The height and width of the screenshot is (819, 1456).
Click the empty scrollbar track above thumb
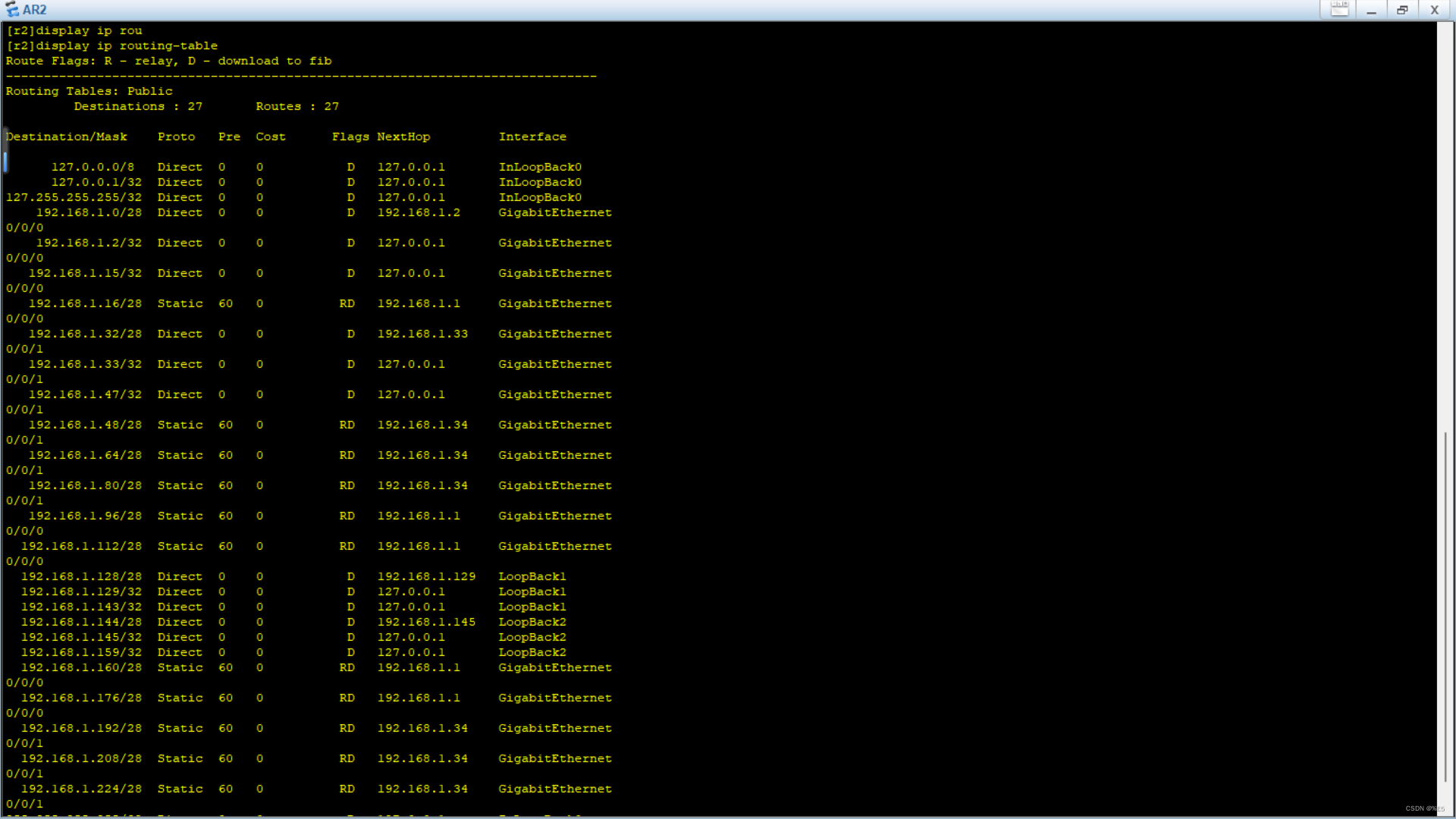[1445, 227]
